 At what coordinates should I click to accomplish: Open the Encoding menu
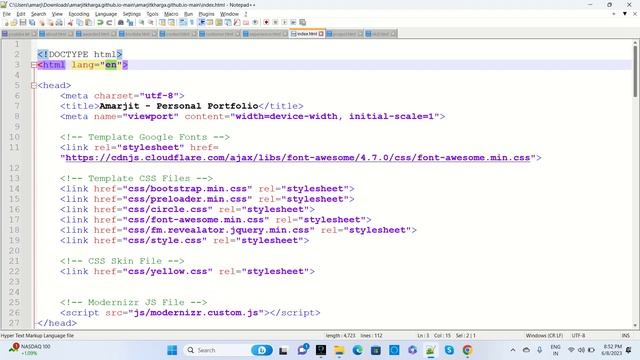79,14
